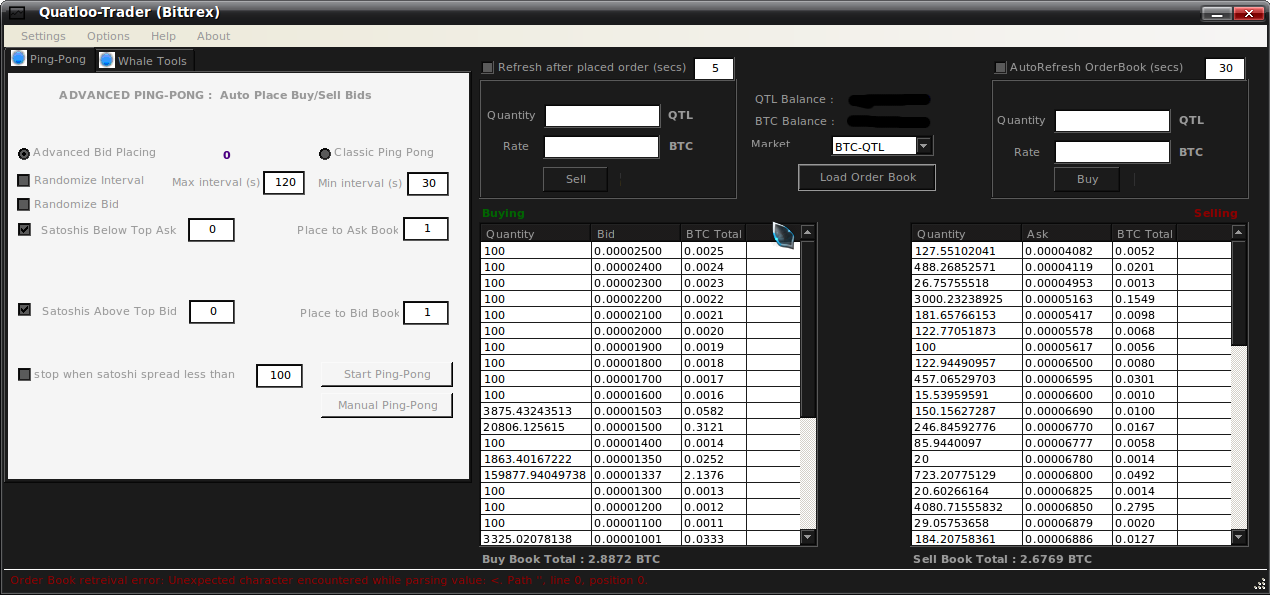Viewport: 1270px width, 595px height.
Task: Open the Options menu
Action: (x=108, y=36)
